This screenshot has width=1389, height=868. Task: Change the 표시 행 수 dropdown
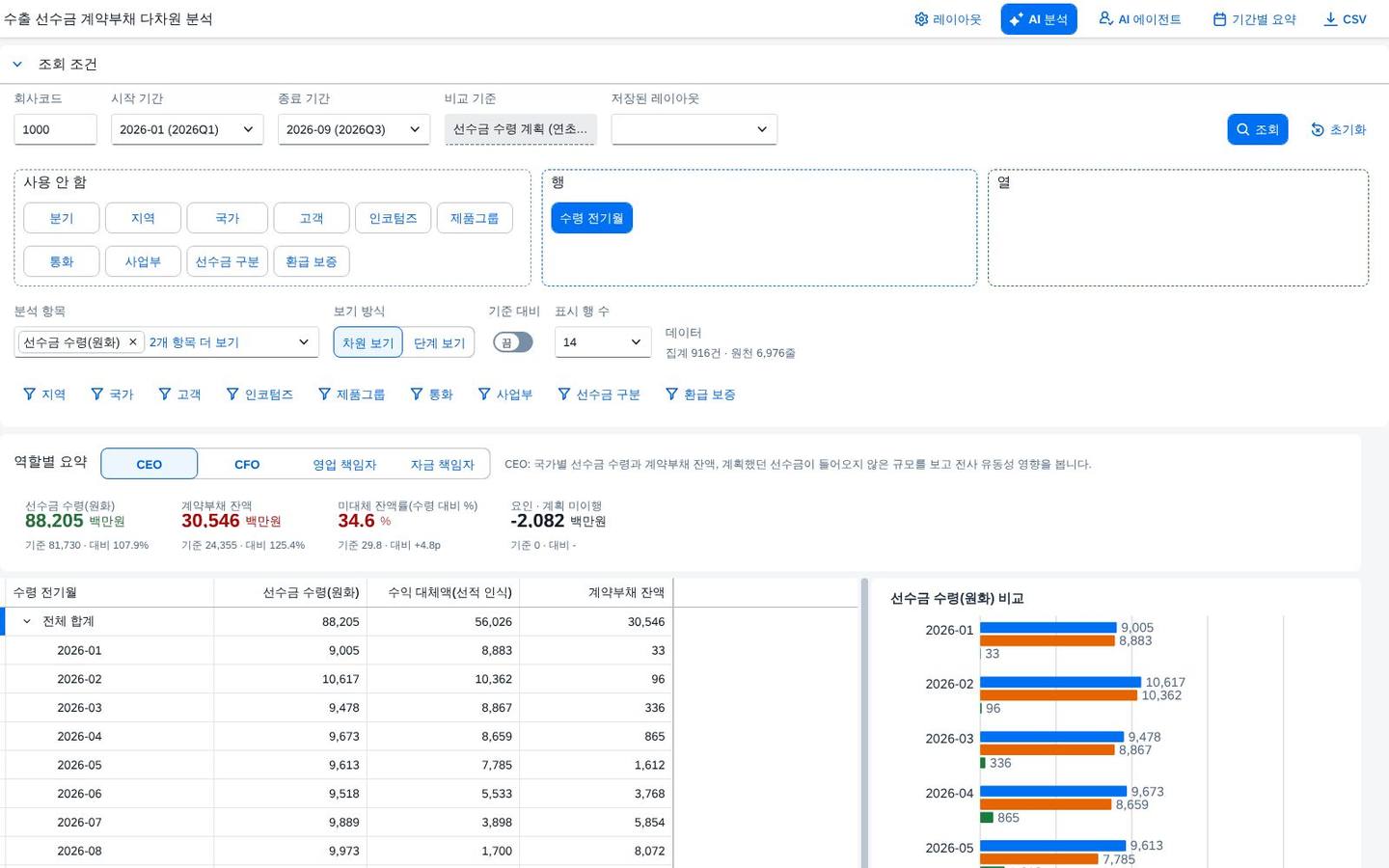pos(603,342)
